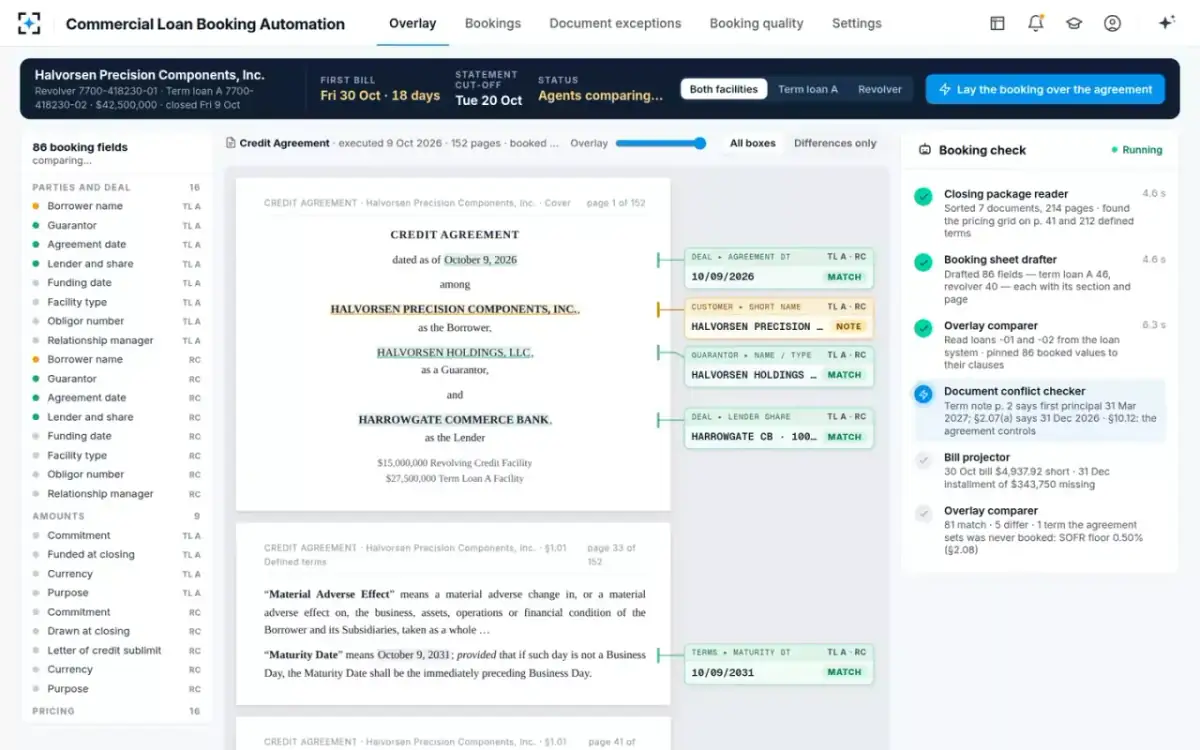Open the Guarantor Name/Type match box

pyautogui.click(x=779, y=365)
